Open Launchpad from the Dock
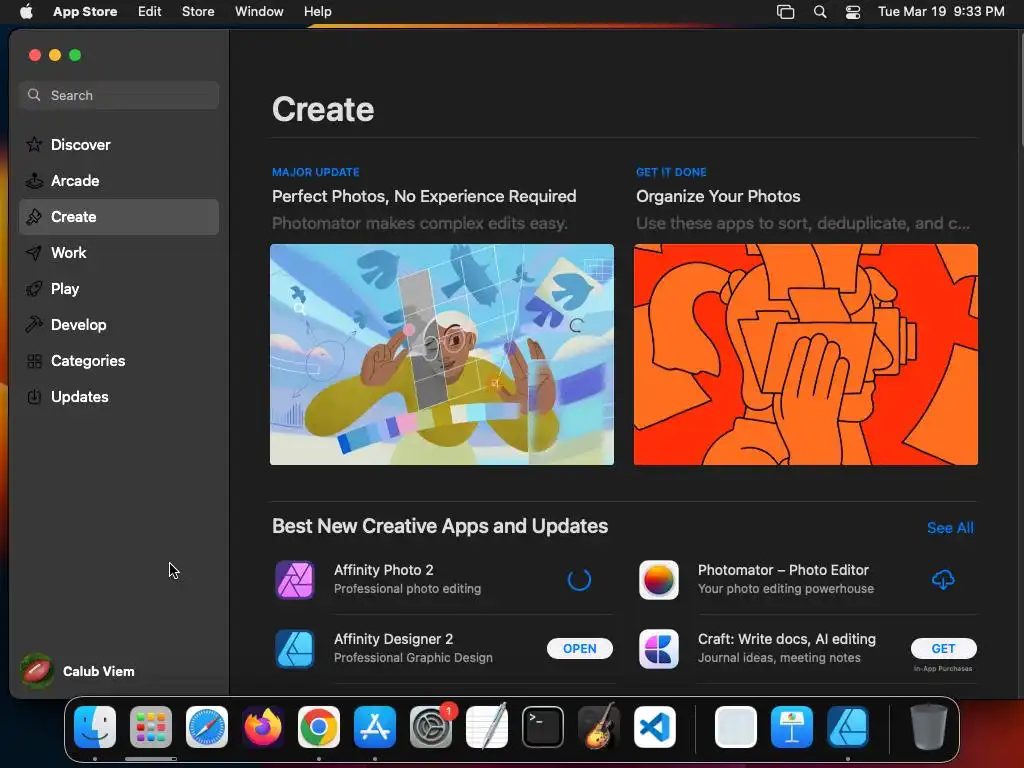Image resolution: width=1024 pixels, height=768 pixels. click(x=151, y=727)
